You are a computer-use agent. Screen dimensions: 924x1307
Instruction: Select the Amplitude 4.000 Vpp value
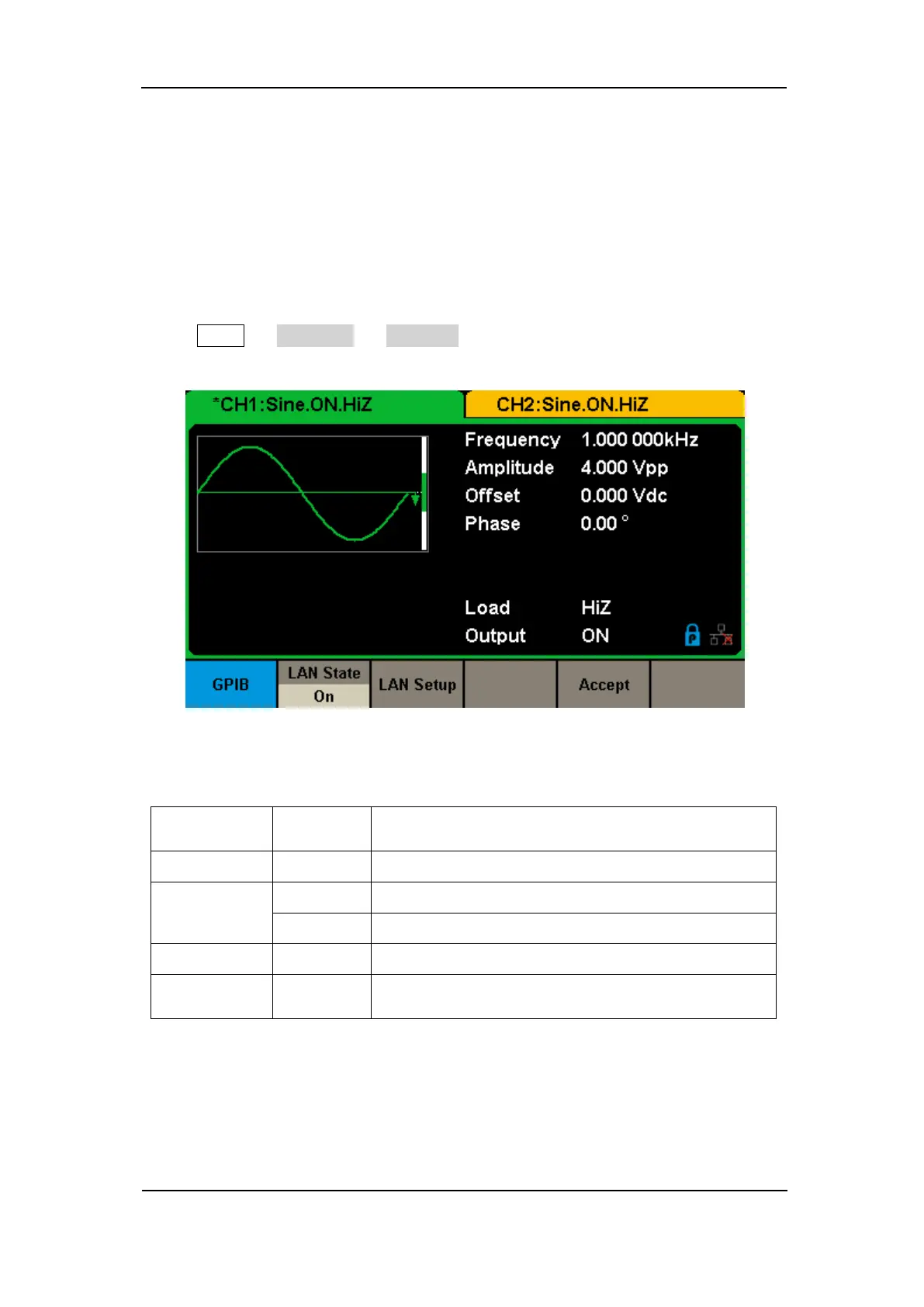pyautogui.click(x=625, y=468)
